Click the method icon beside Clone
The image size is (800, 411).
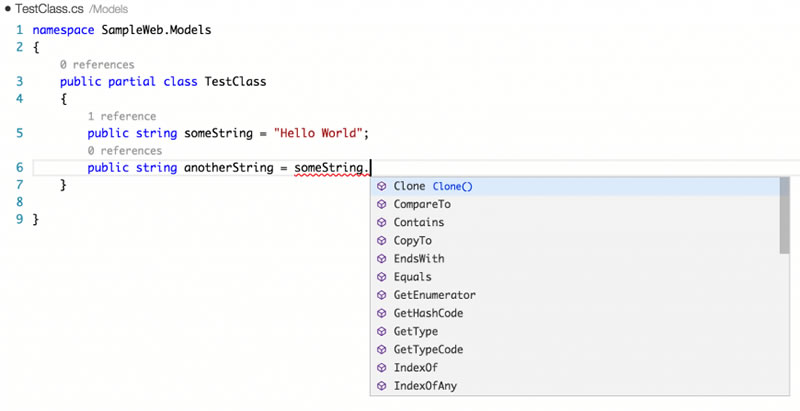click(x=381, y=186)
